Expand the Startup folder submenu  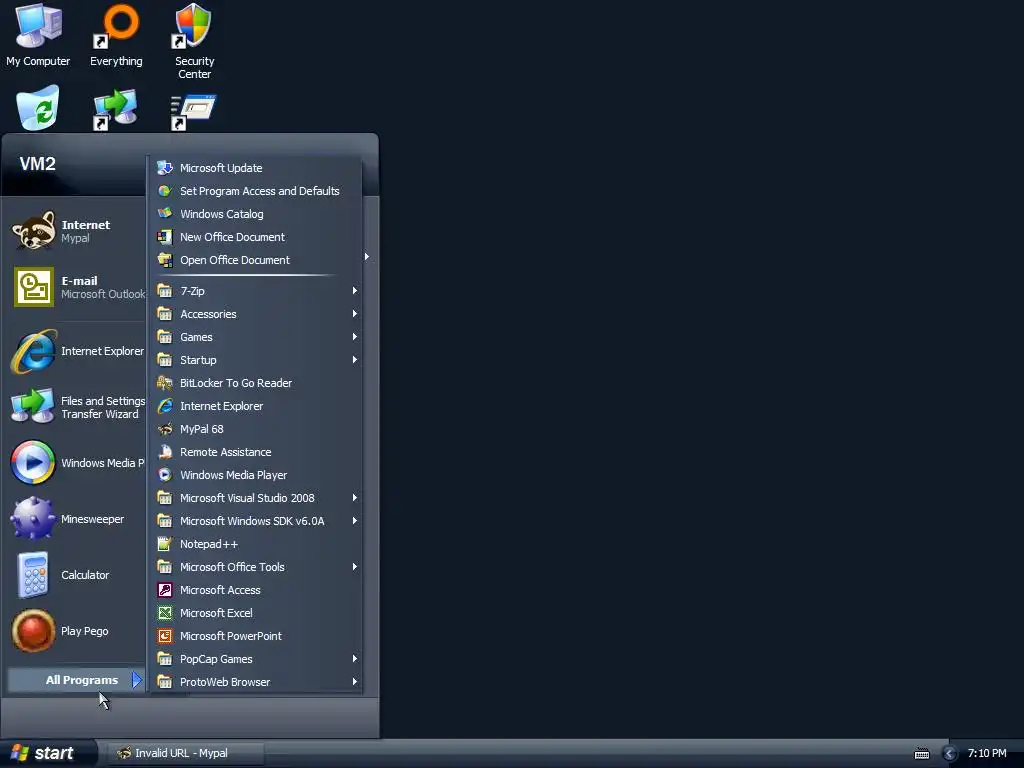[255, 360]
